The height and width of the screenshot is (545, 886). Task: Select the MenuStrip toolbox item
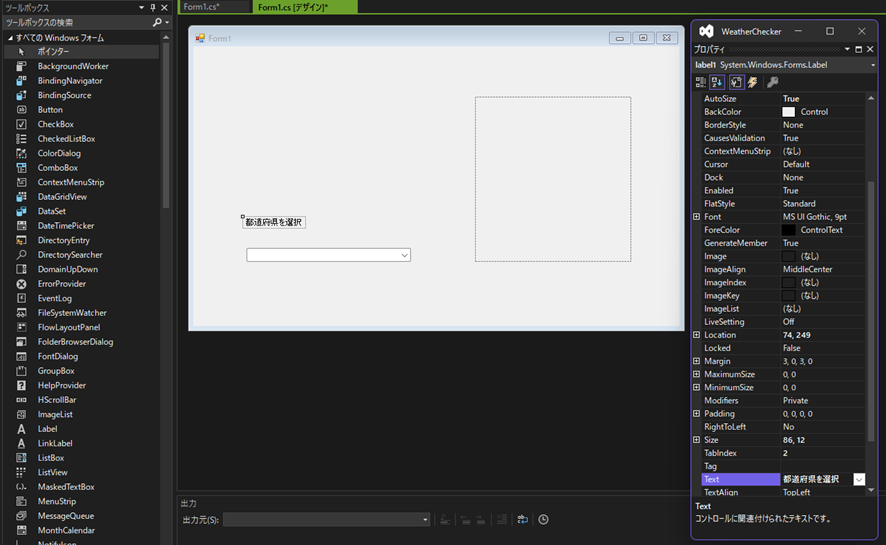tap(57, 502)
